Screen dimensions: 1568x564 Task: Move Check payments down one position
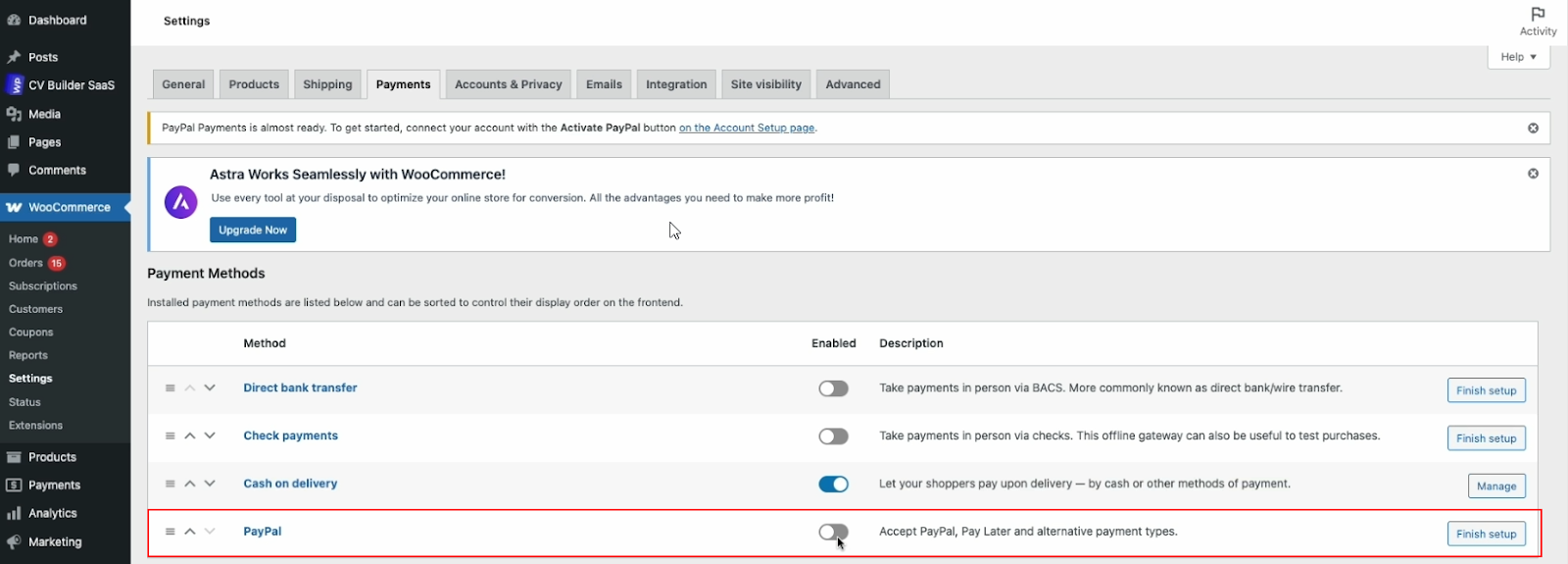210,436
